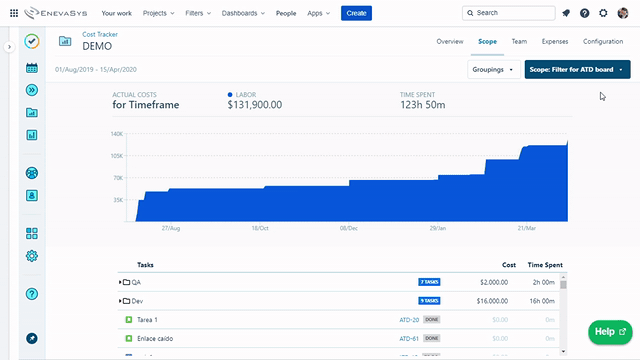The width and height of the screenshot is (640, 360).
Task: Click DONE status of ATD-61
Action: [x=431, y=338]
